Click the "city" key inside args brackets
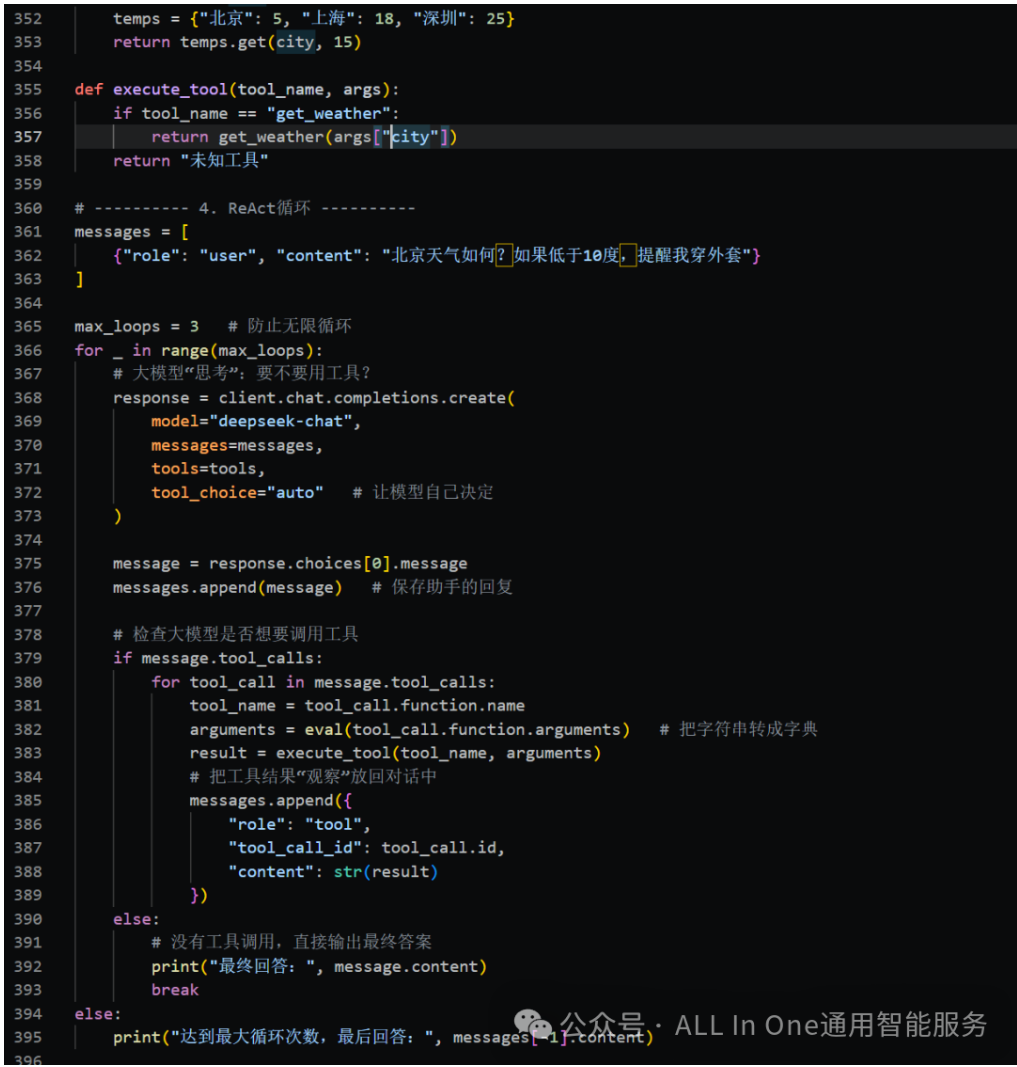This screenshot has width=1017, height=1067. coord(410,137)
